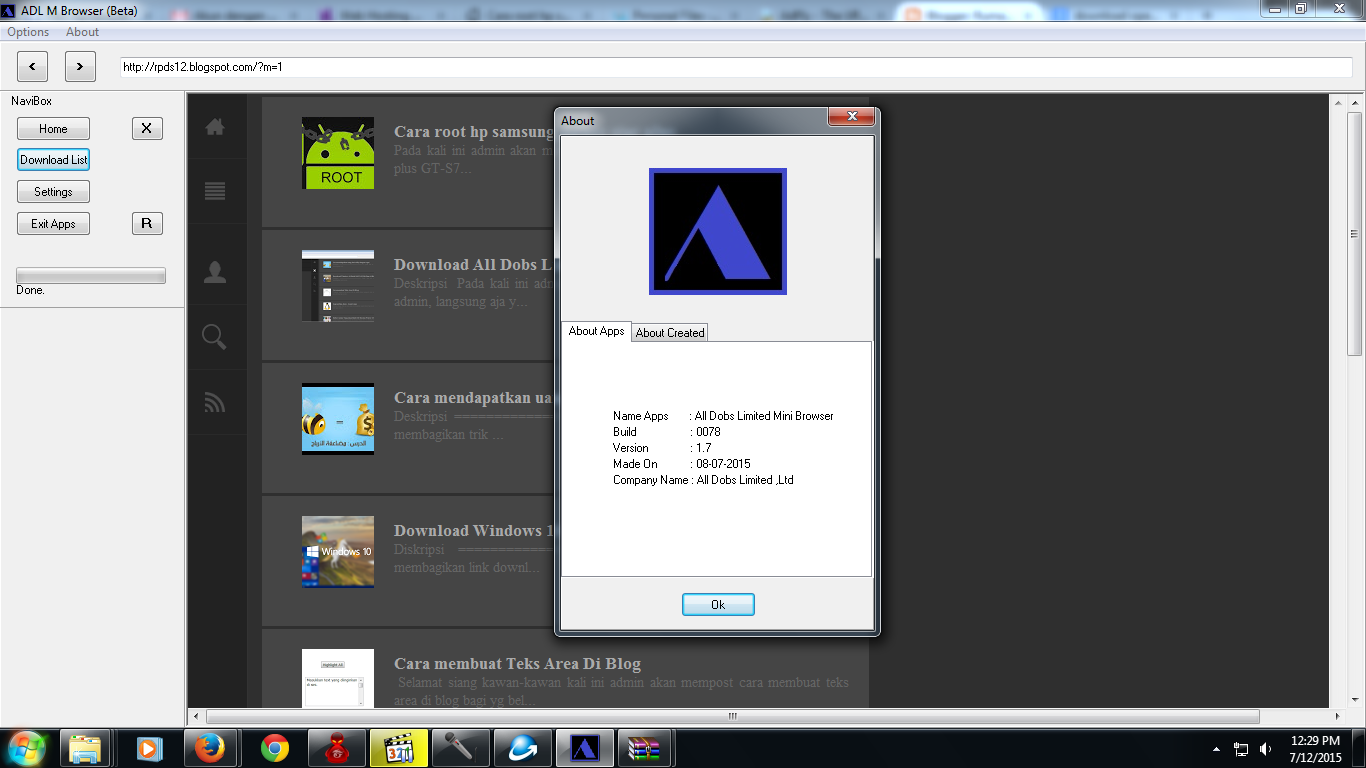Open the Options menu

[28, 32]
